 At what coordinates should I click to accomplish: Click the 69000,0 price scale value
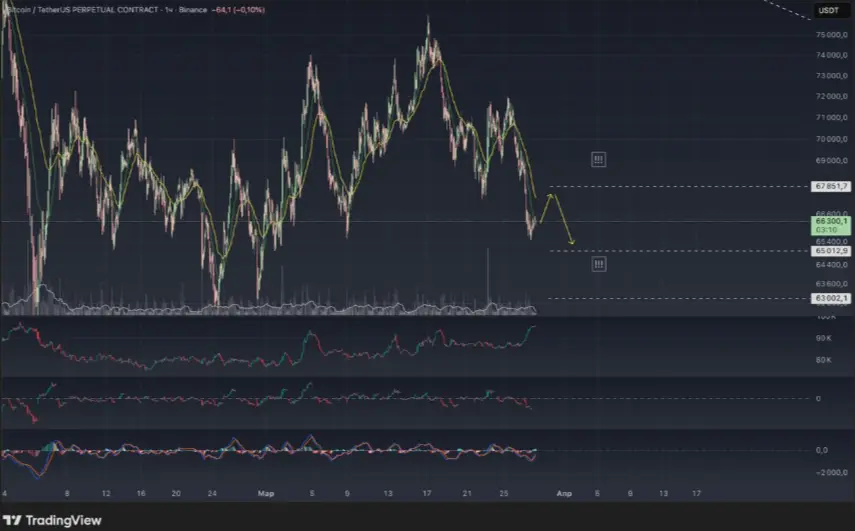point(832,161)
